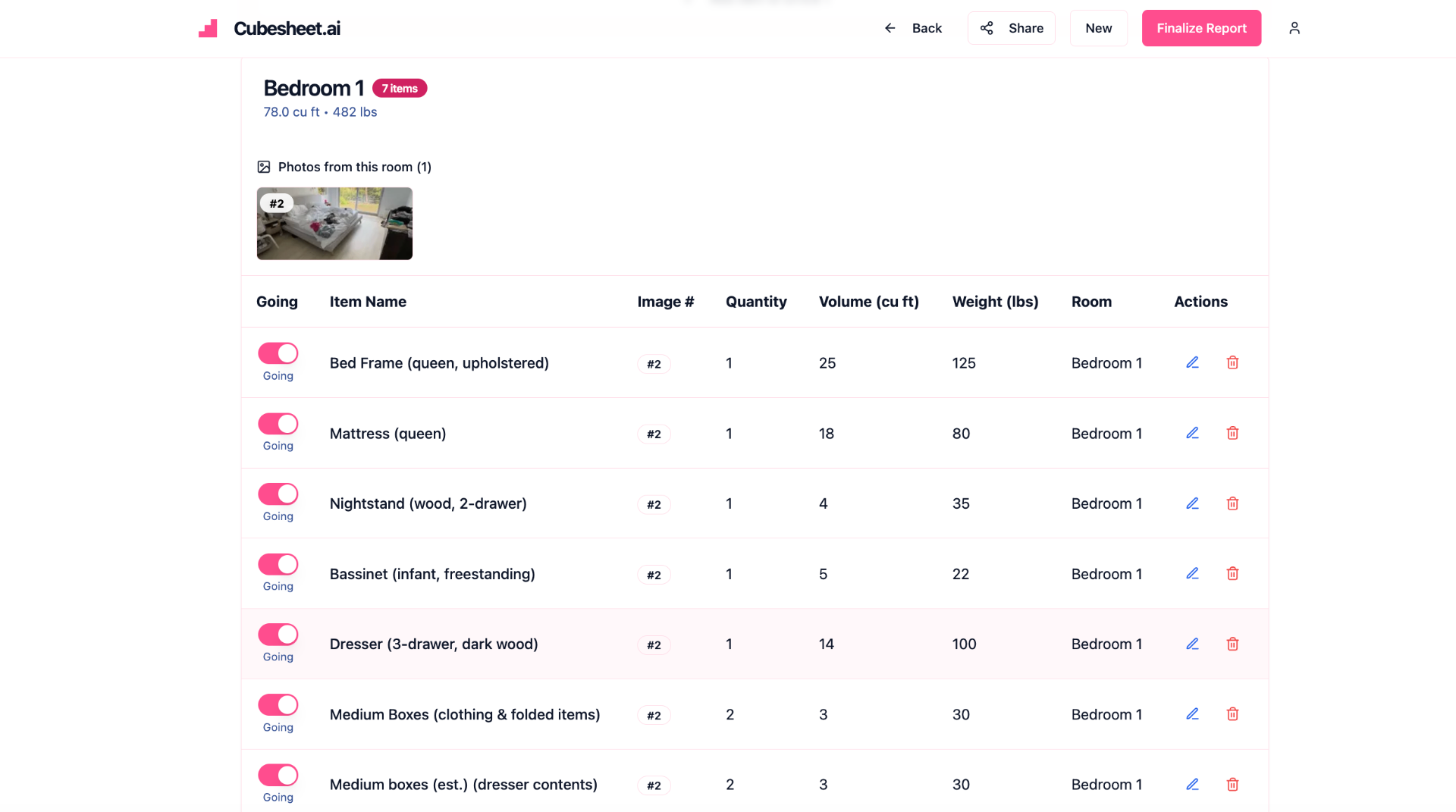Open the Share options
Image resolution: width=1456 pixels, height=812 pixels.
(x=1011, y=28)
